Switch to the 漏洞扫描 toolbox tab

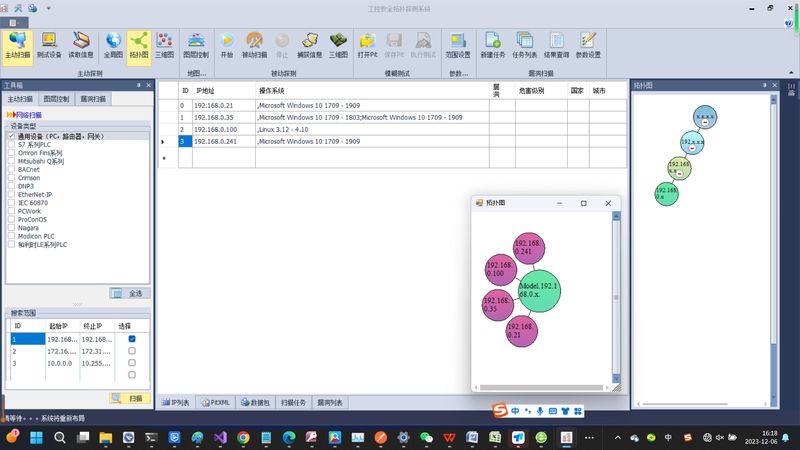click(x=93, y=99)
